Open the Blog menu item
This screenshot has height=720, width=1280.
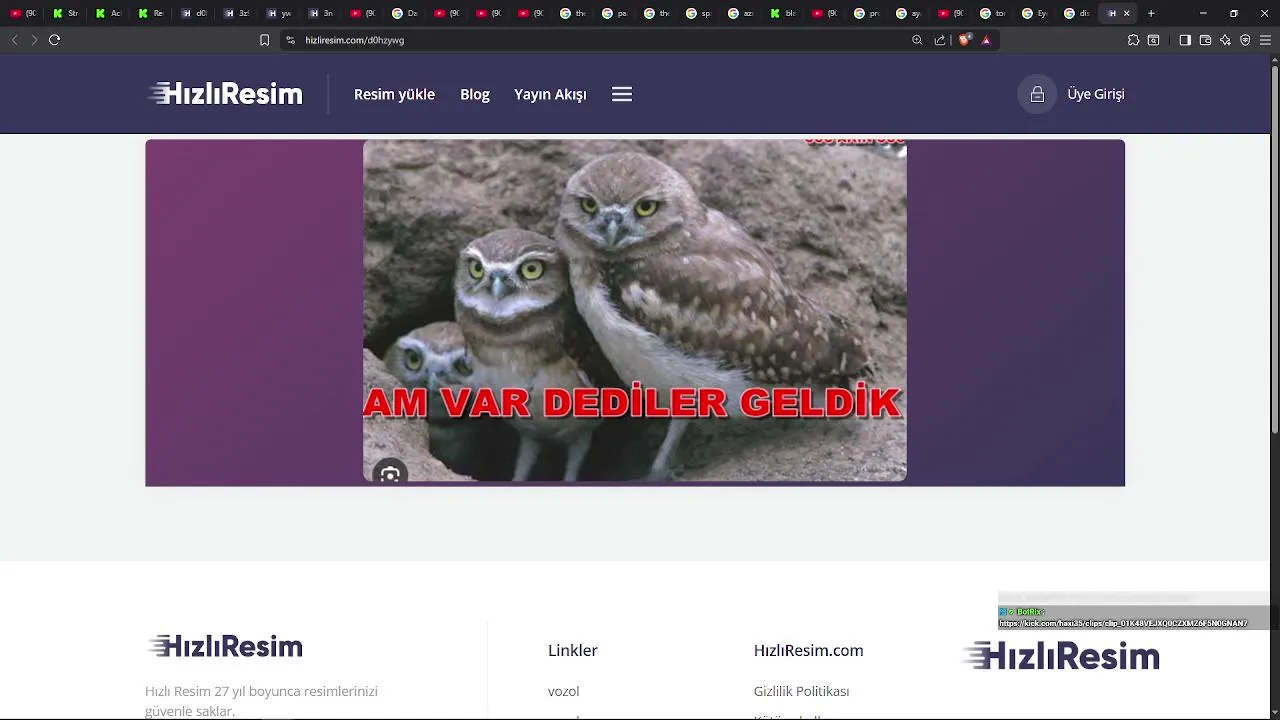pyautogui.click(x=475, y=94)
